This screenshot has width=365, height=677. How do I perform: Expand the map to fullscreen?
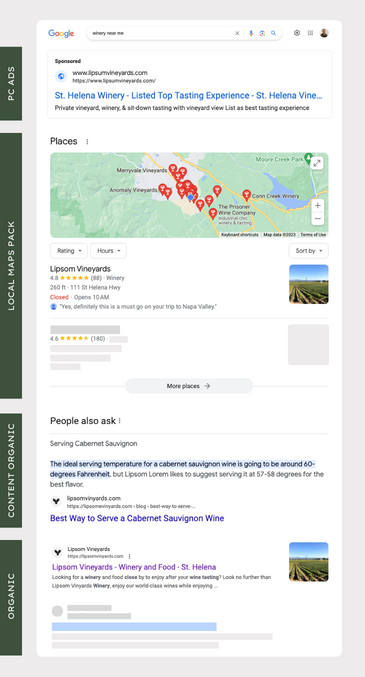317,163
